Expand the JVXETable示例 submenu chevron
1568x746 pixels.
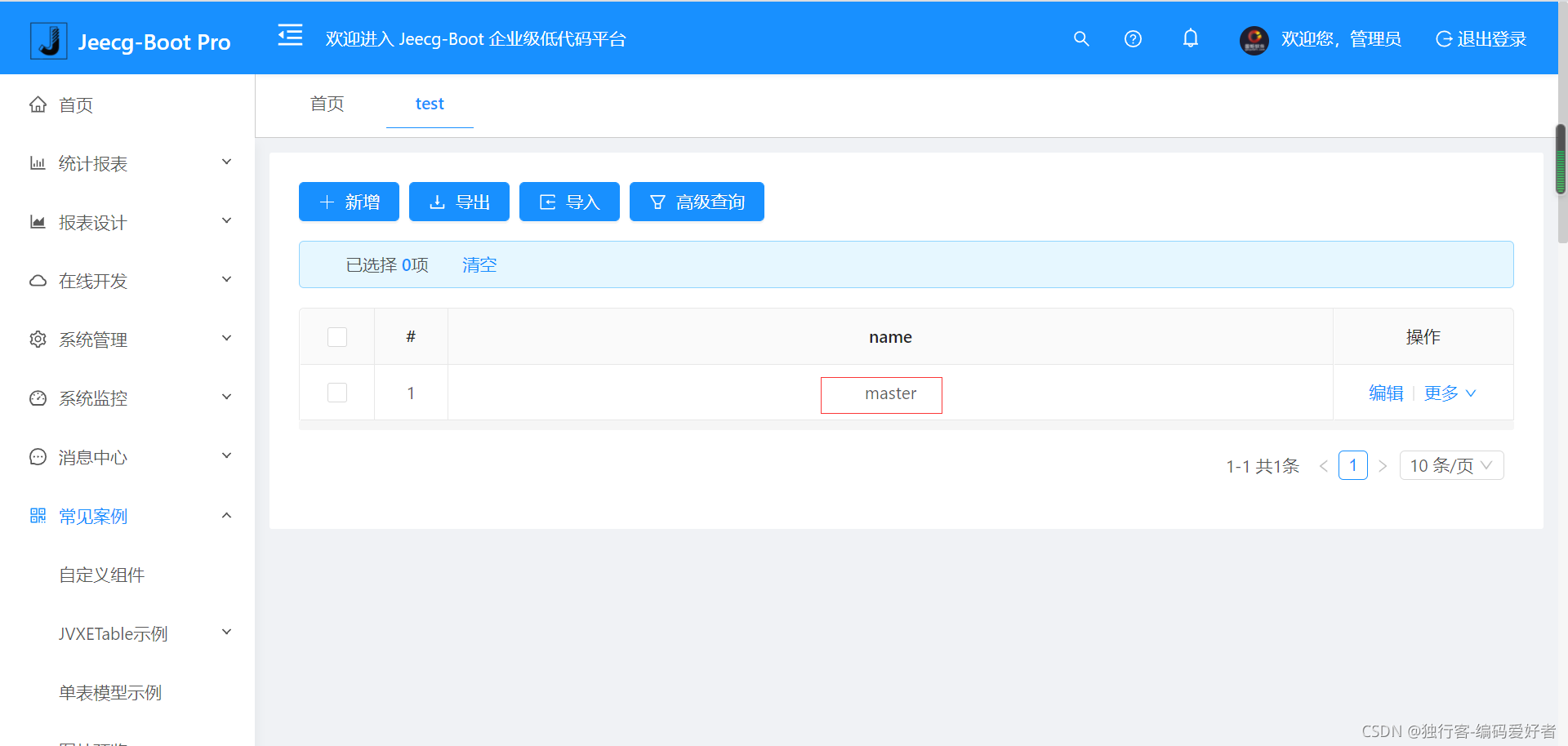coord(227,633)
